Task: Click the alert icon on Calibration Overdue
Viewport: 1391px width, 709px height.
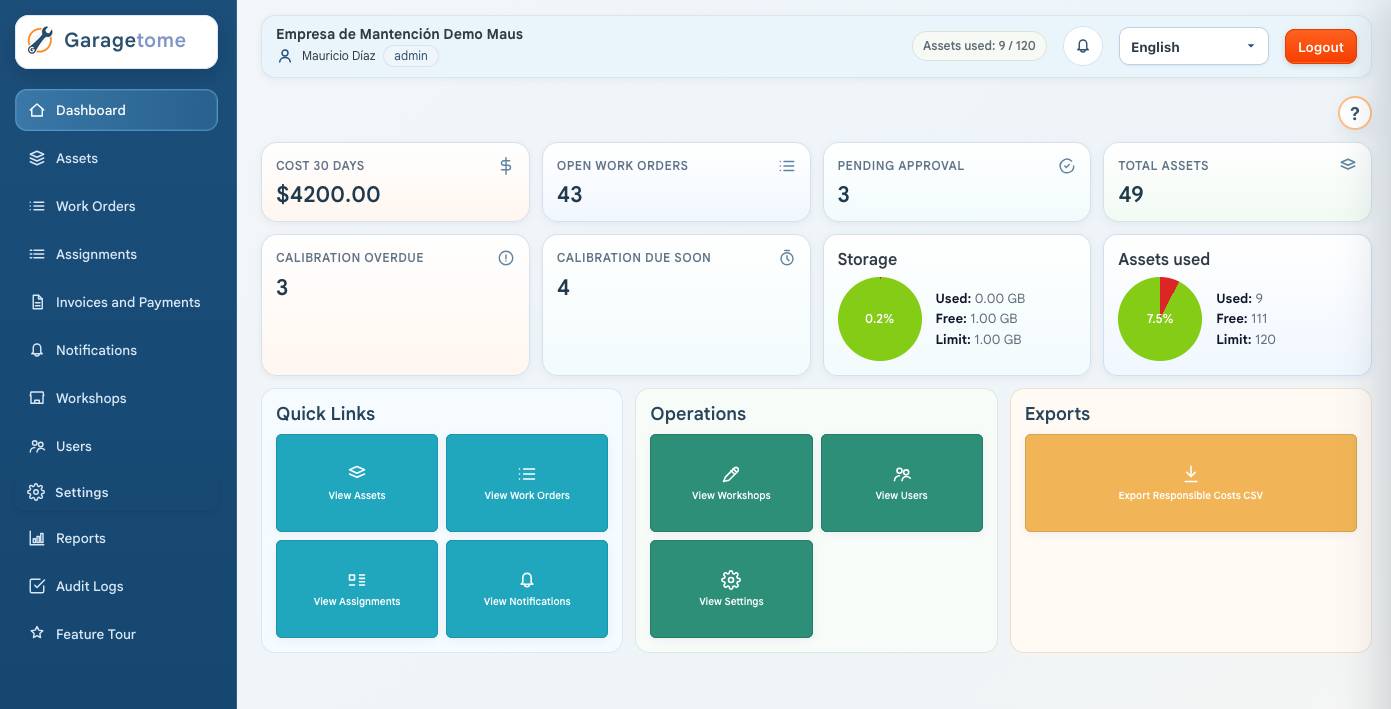Action: pyautogui.click(x=506, y=258)
